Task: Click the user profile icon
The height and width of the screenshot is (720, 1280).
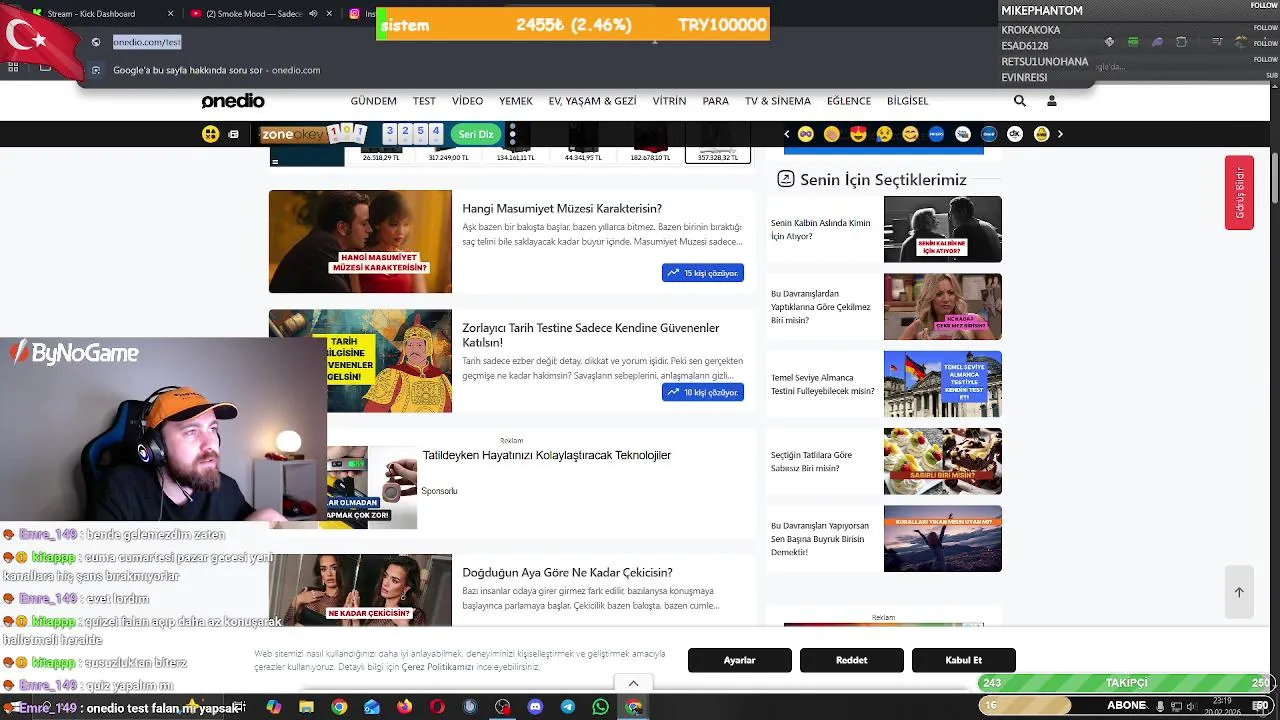Action: point(1052,101)
